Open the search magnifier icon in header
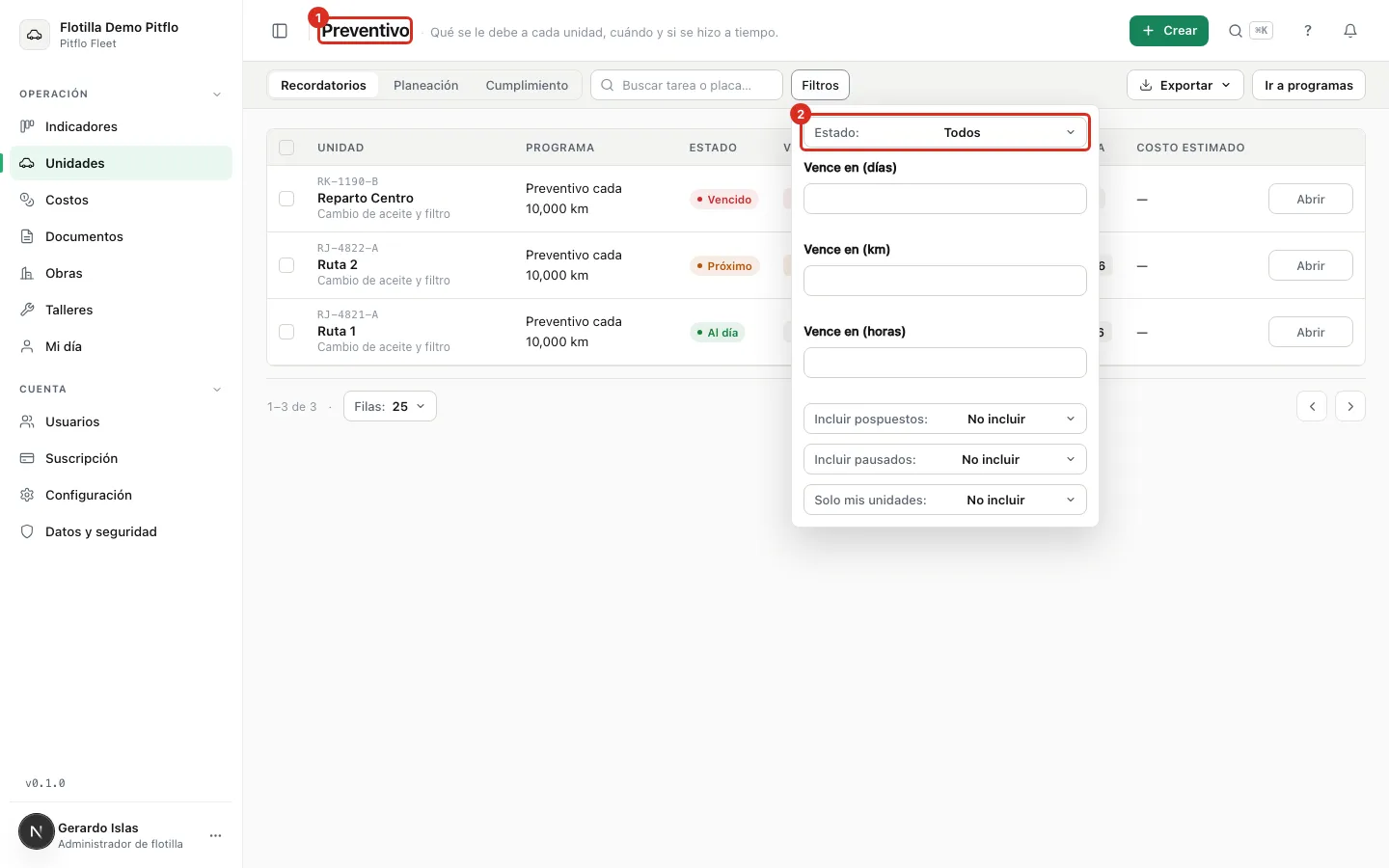The height and width of the screenshot is (868, 1389). [x=1236, y=31]
